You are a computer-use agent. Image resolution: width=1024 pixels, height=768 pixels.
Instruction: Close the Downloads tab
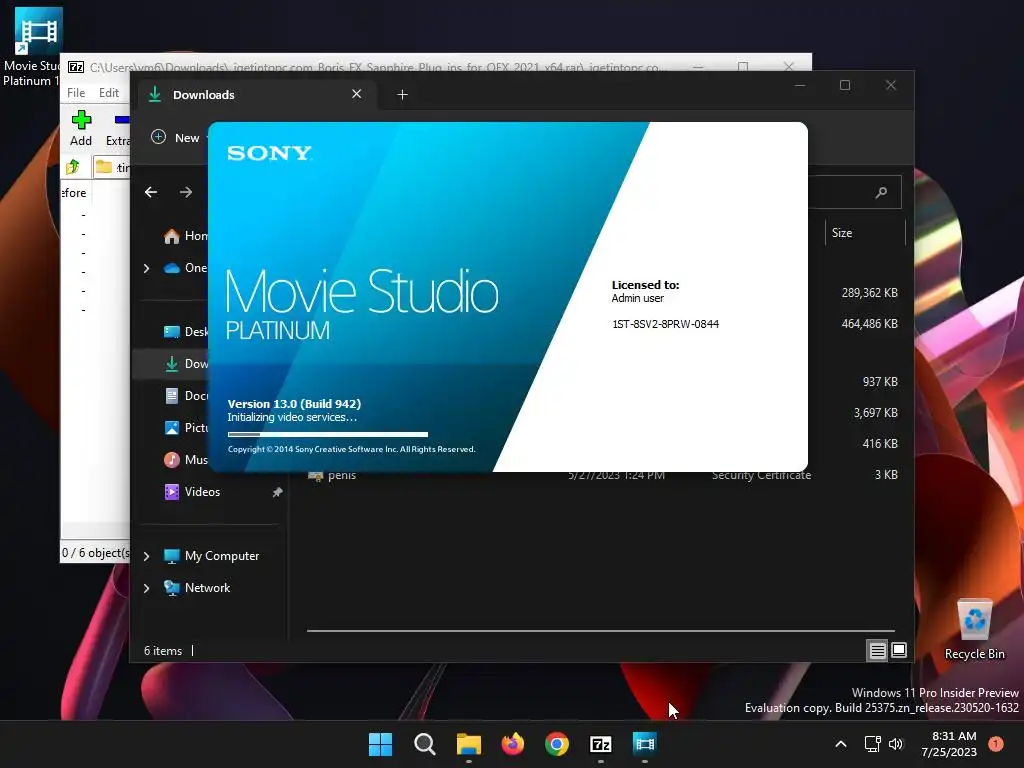[x=357, y=94]
